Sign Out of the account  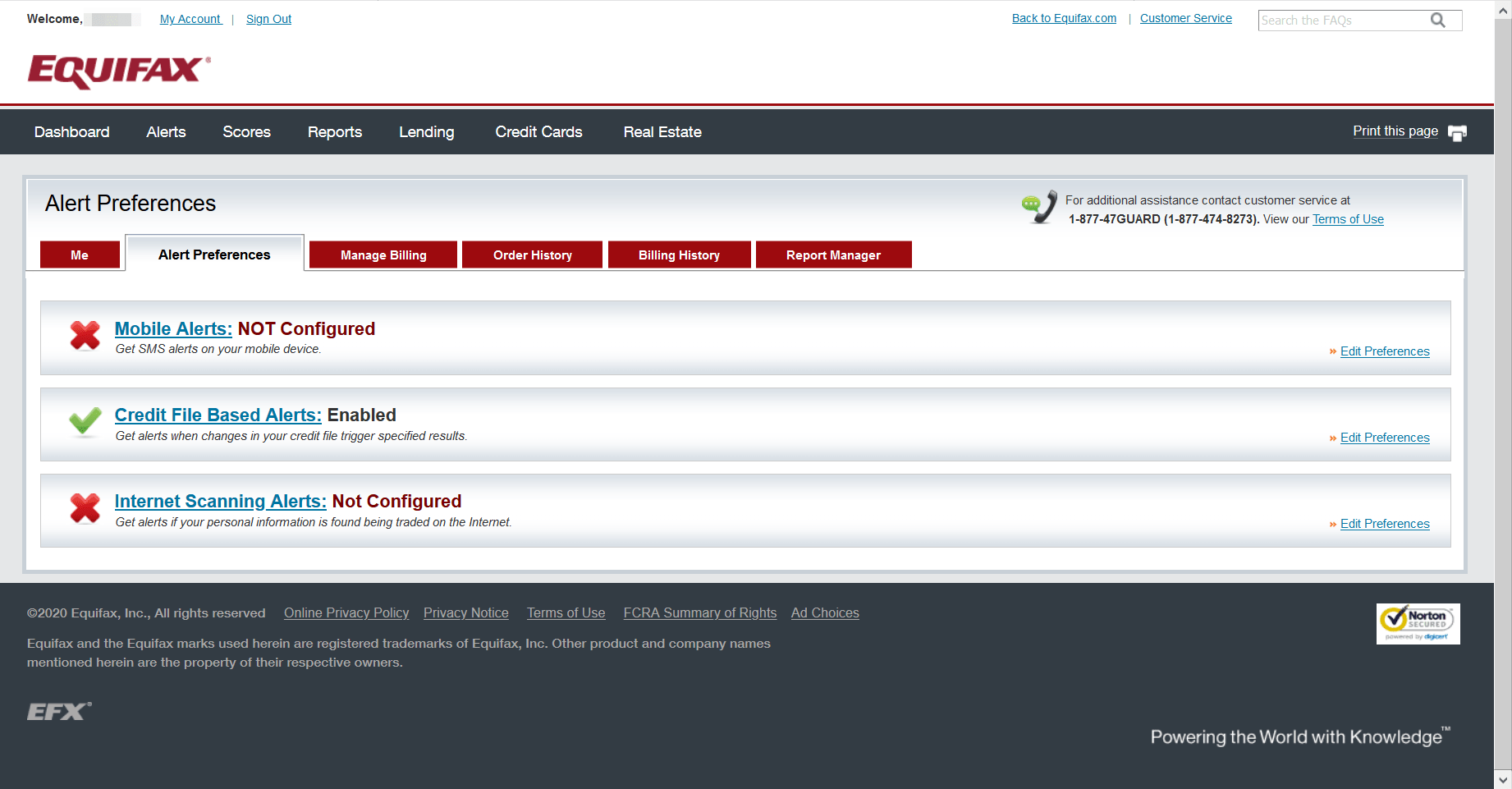point(268,18)
